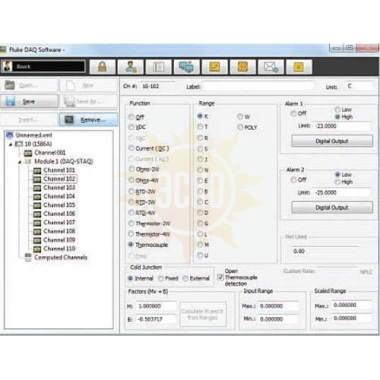Click the Save button
The image size is (380, 380).
coord(29,101)
